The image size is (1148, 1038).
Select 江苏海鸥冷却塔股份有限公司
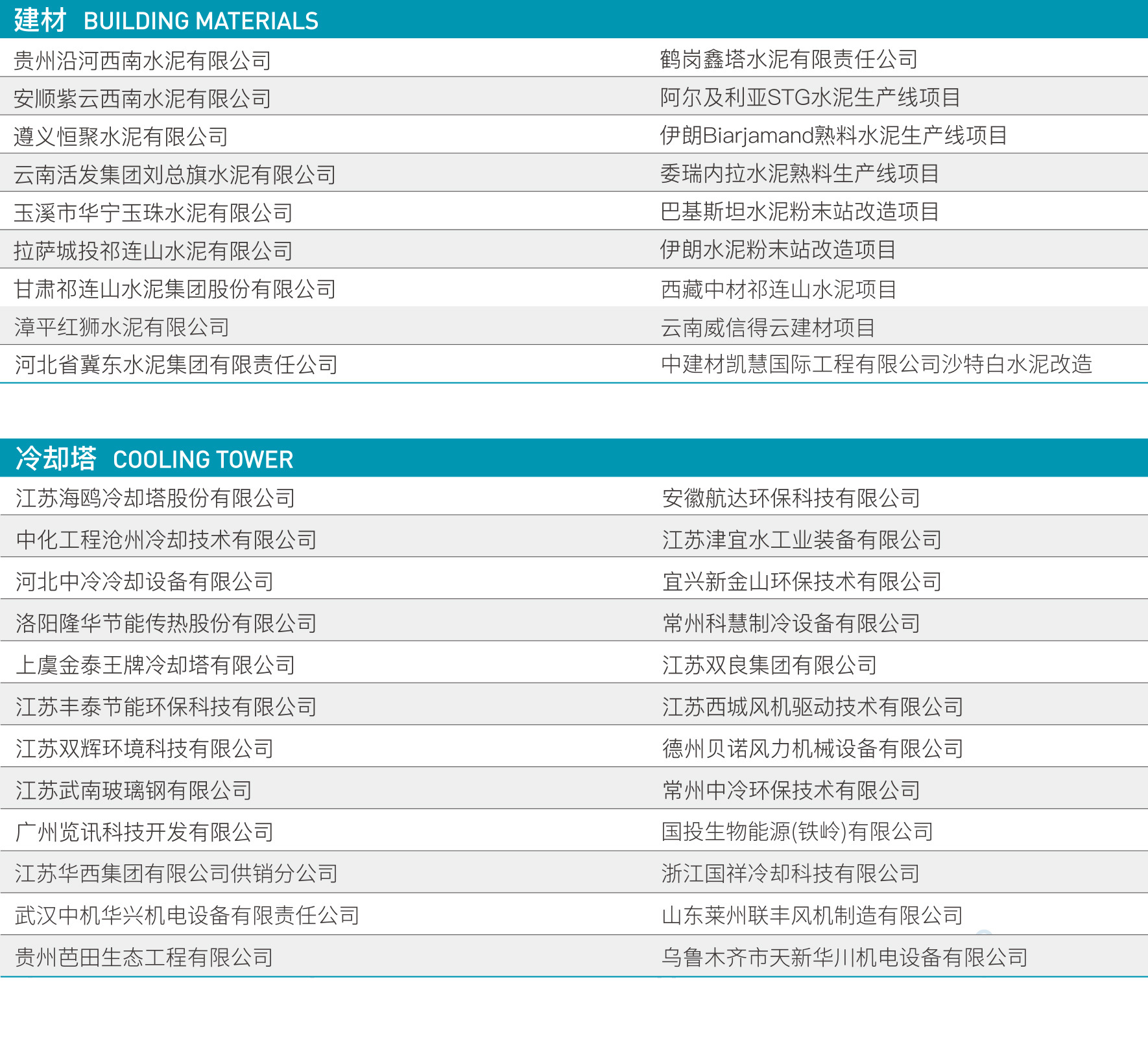coord(156,498)
